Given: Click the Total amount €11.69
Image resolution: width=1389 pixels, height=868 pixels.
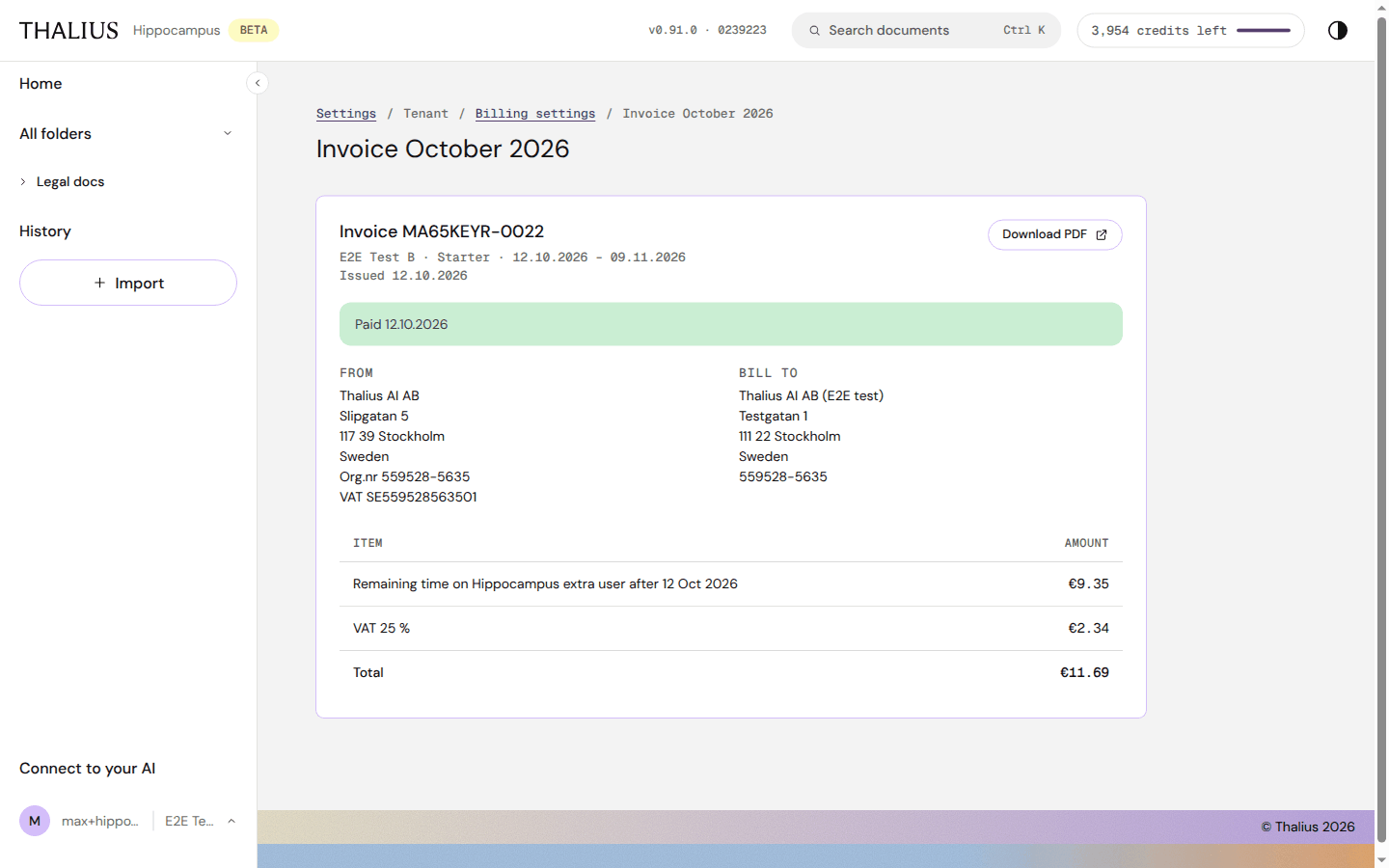Looking at the screenshot, I should tap(1084, 673).
